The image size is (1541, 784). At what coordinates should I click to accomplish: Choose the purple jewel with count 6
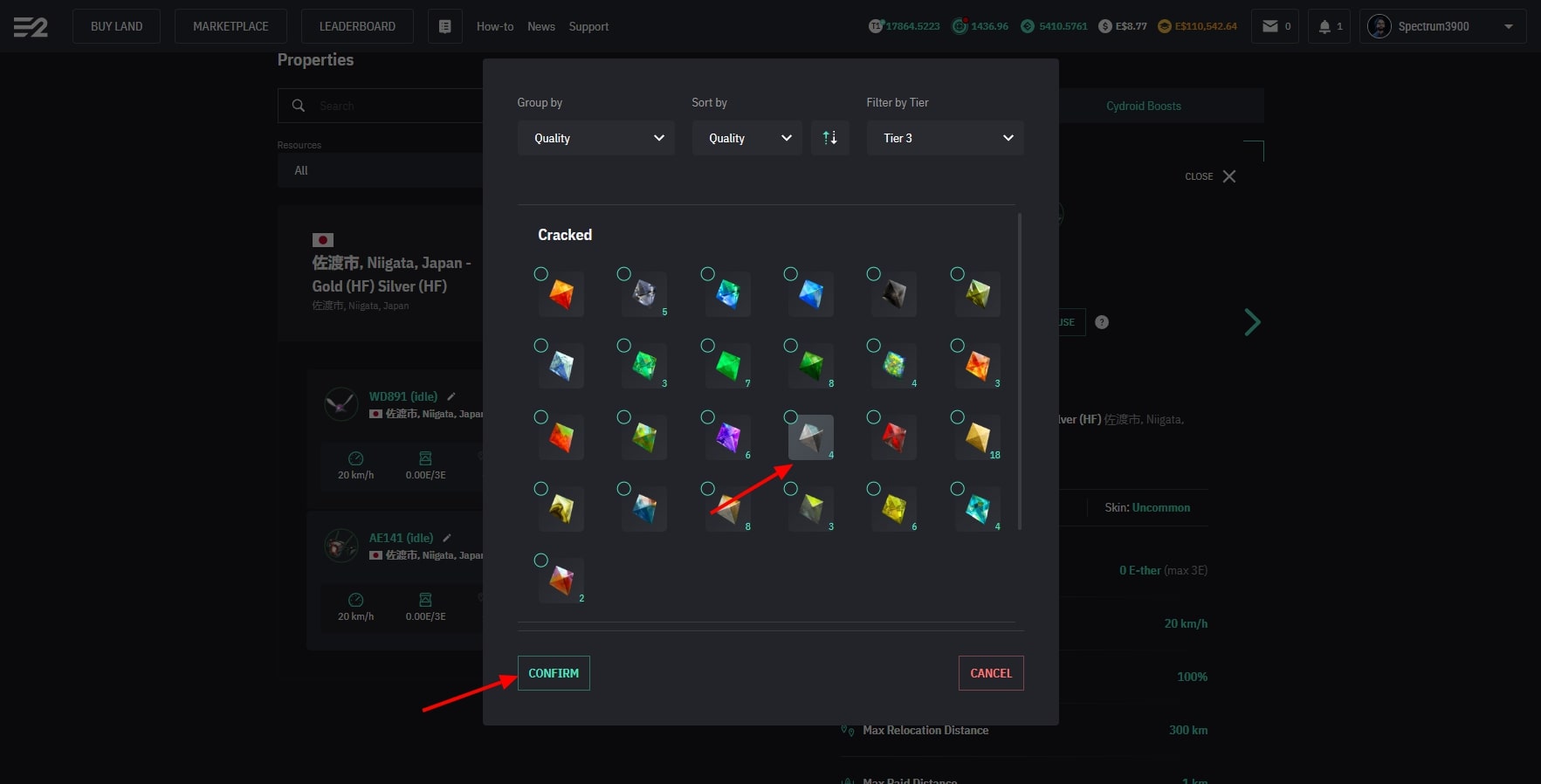(728, 437)
